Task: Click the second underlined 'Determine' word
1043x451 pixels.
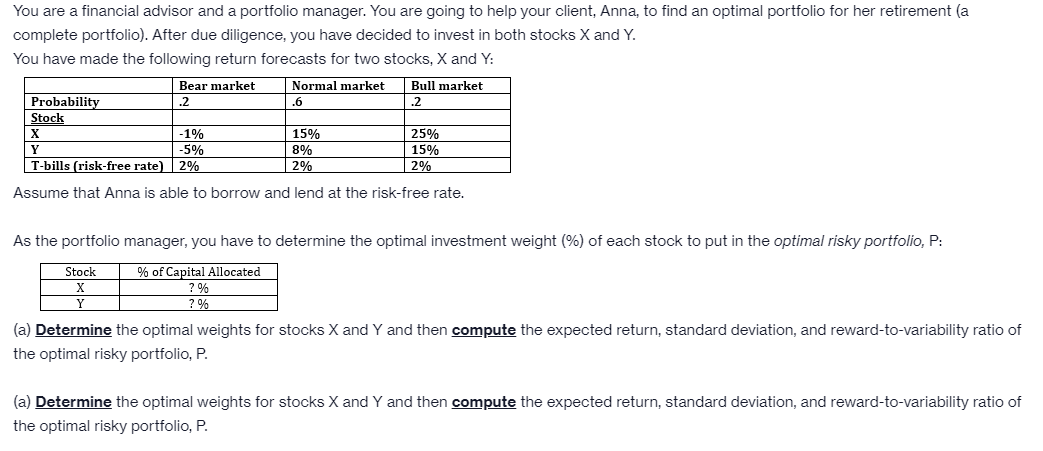Action: pos(73,402)
